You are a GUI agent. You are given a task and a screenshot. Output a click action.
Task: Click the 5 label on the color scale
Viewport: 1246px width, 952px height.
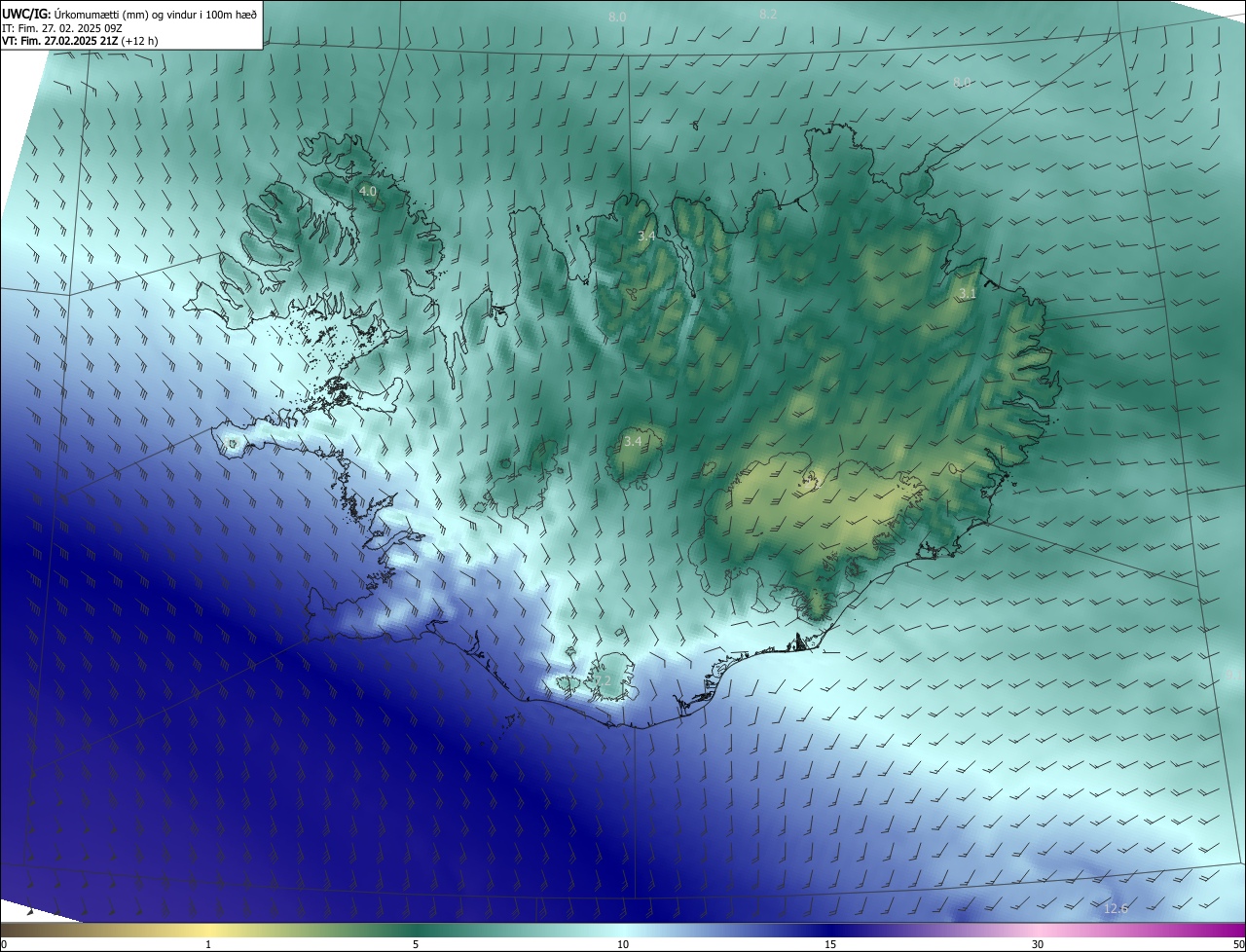pos(416,944)
